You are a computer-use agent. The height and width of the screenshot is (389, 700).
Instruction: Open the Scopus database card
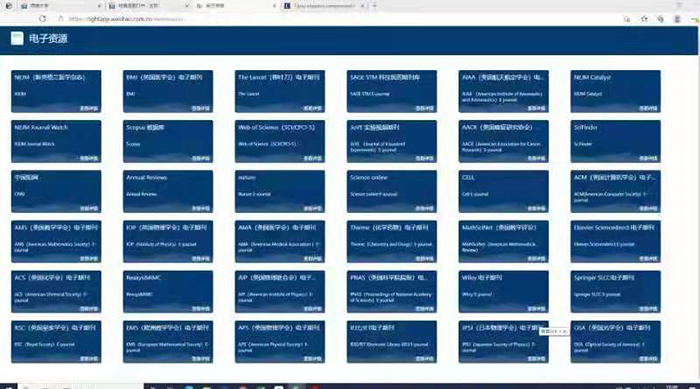(168, 141)
